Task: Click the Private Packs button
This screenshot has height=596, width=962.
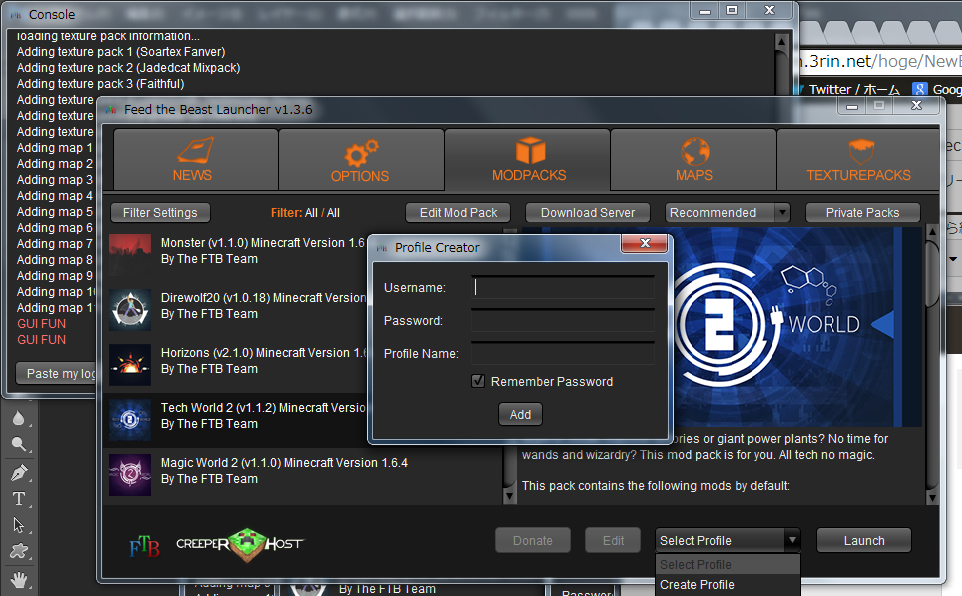Action: click(862, 213)
